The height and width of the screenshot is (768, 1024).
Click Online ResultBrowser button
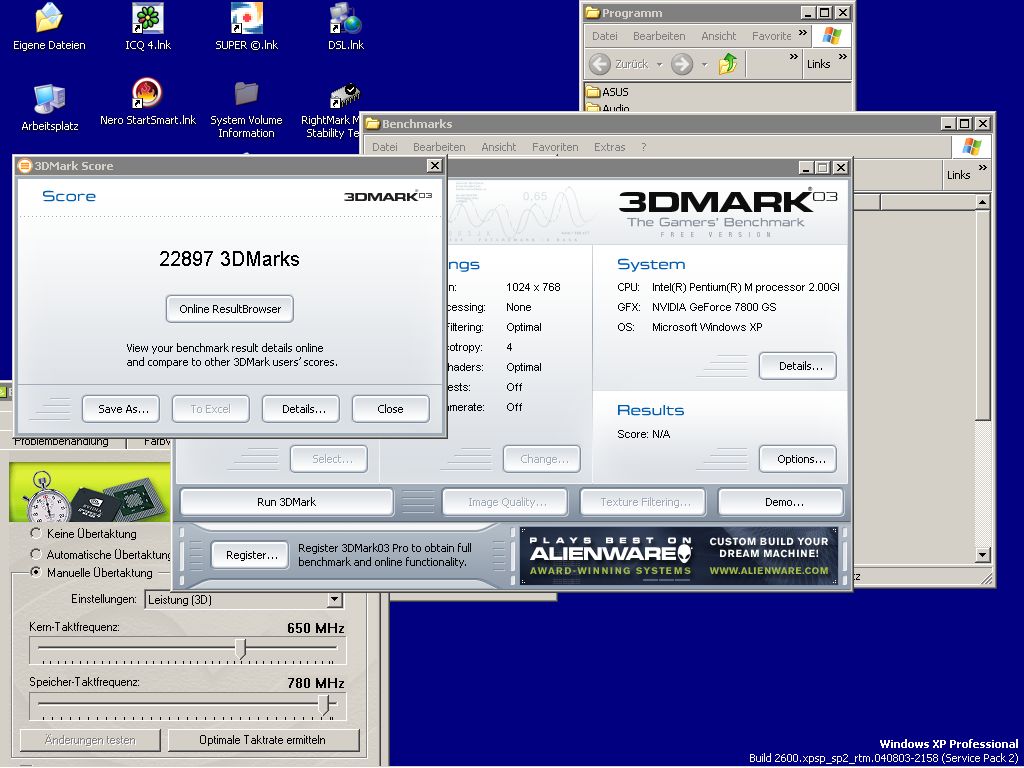[230, 309]
